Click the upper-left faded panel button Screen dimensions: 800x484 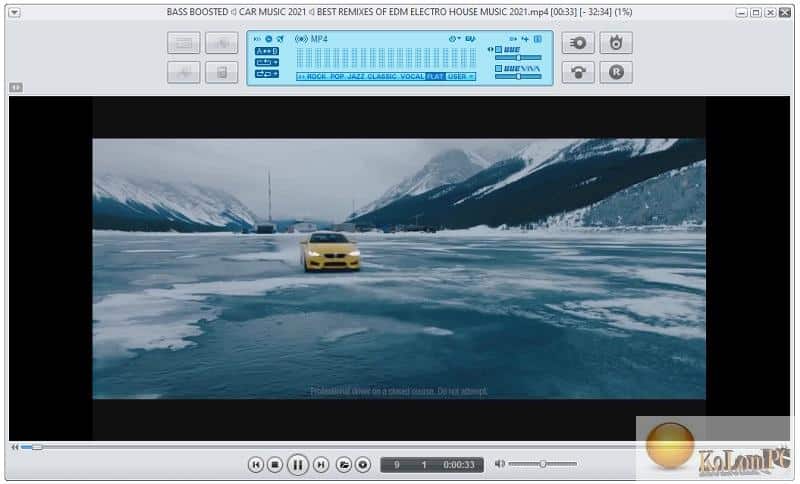pos(184,43)
